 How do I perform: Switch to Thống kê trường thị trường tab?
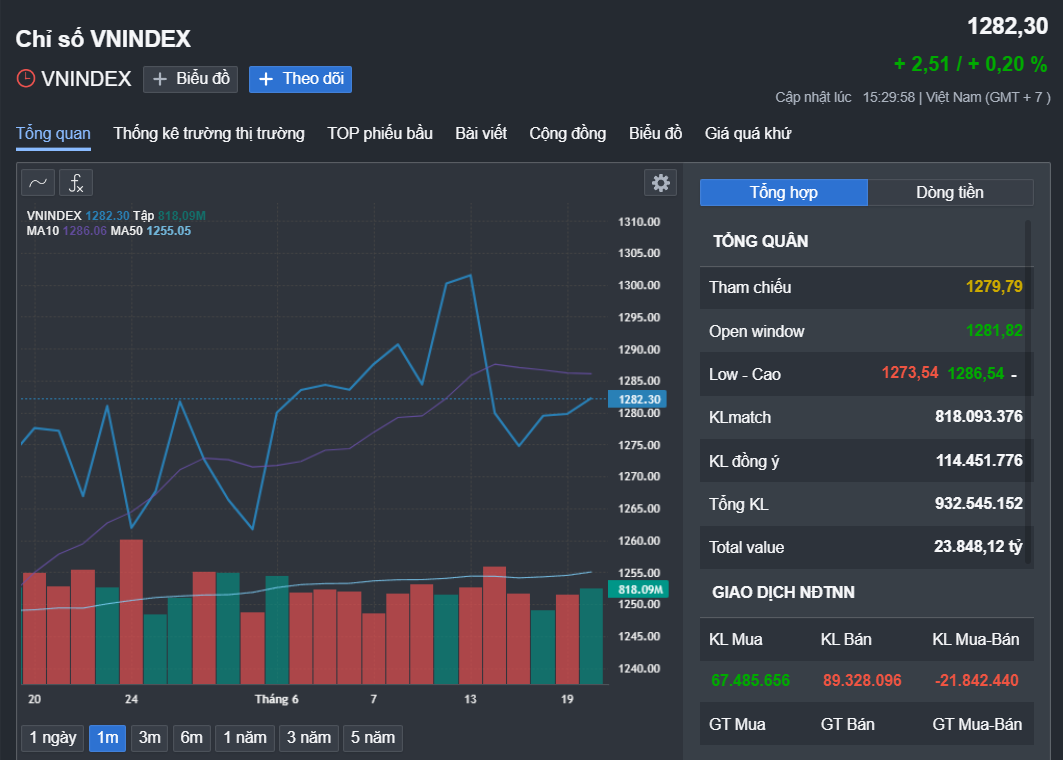tap(209, 134)
